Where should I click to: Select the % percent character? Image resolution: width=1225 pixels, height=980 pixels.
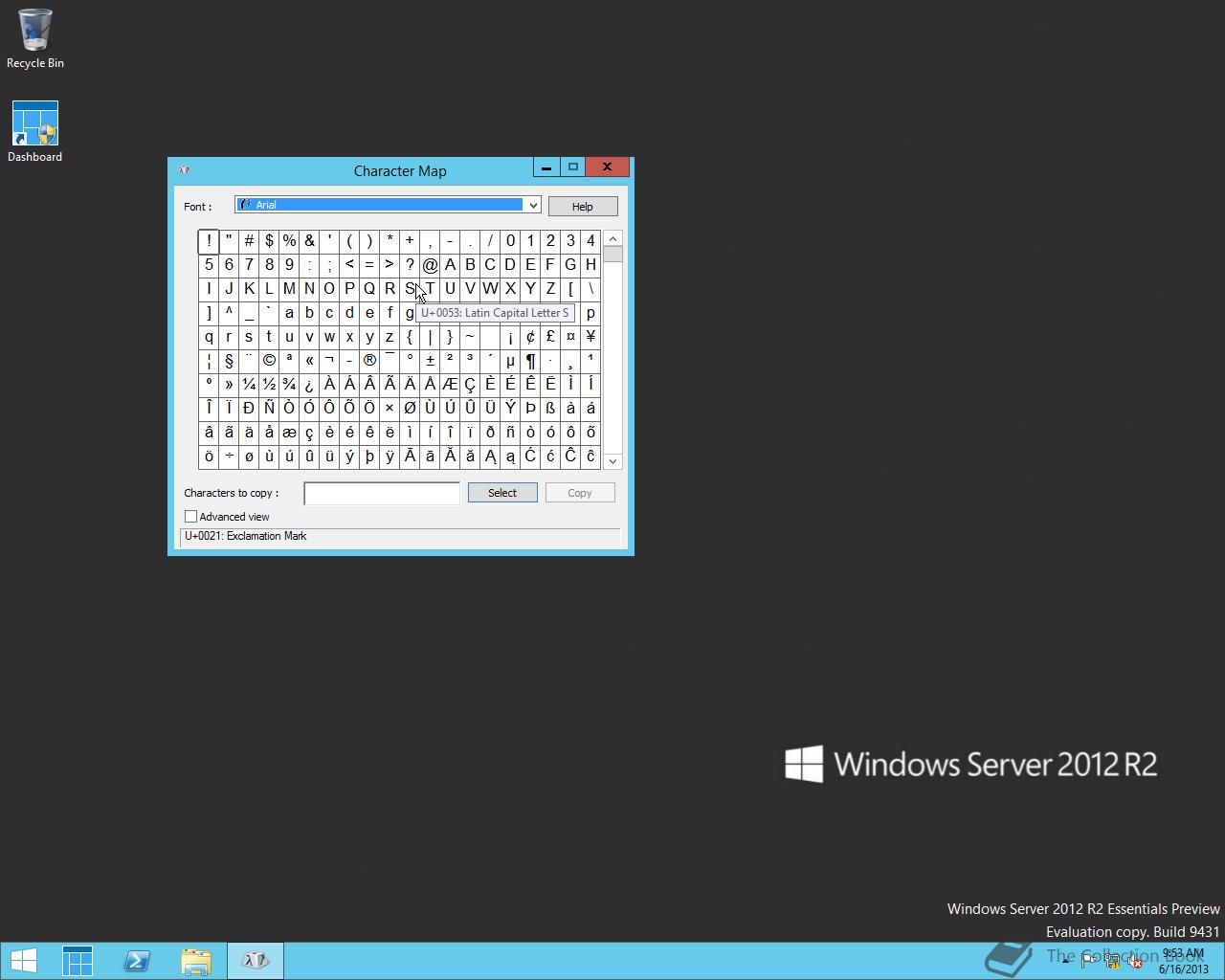click(x=289, y=241)
